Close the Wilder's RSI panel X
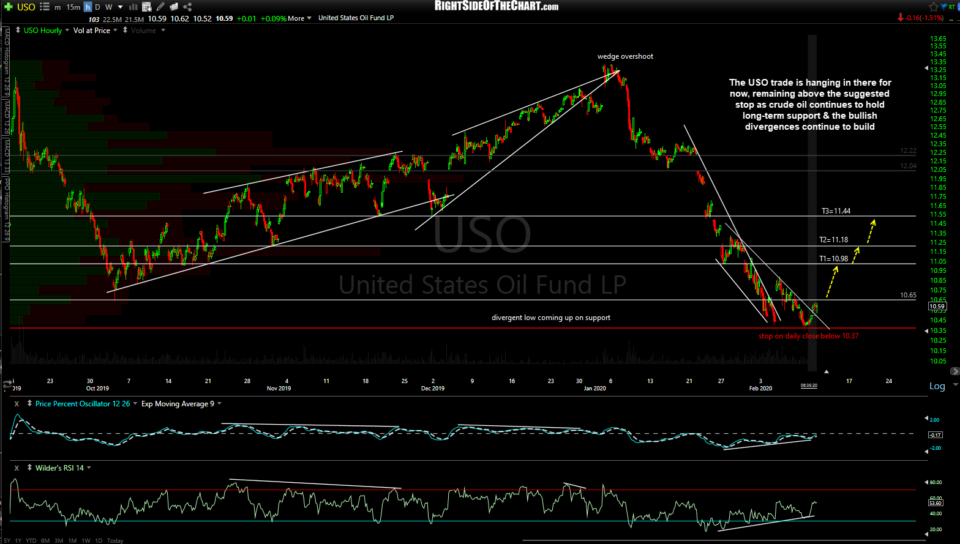 pyautogui.click(x=17, y=468)
